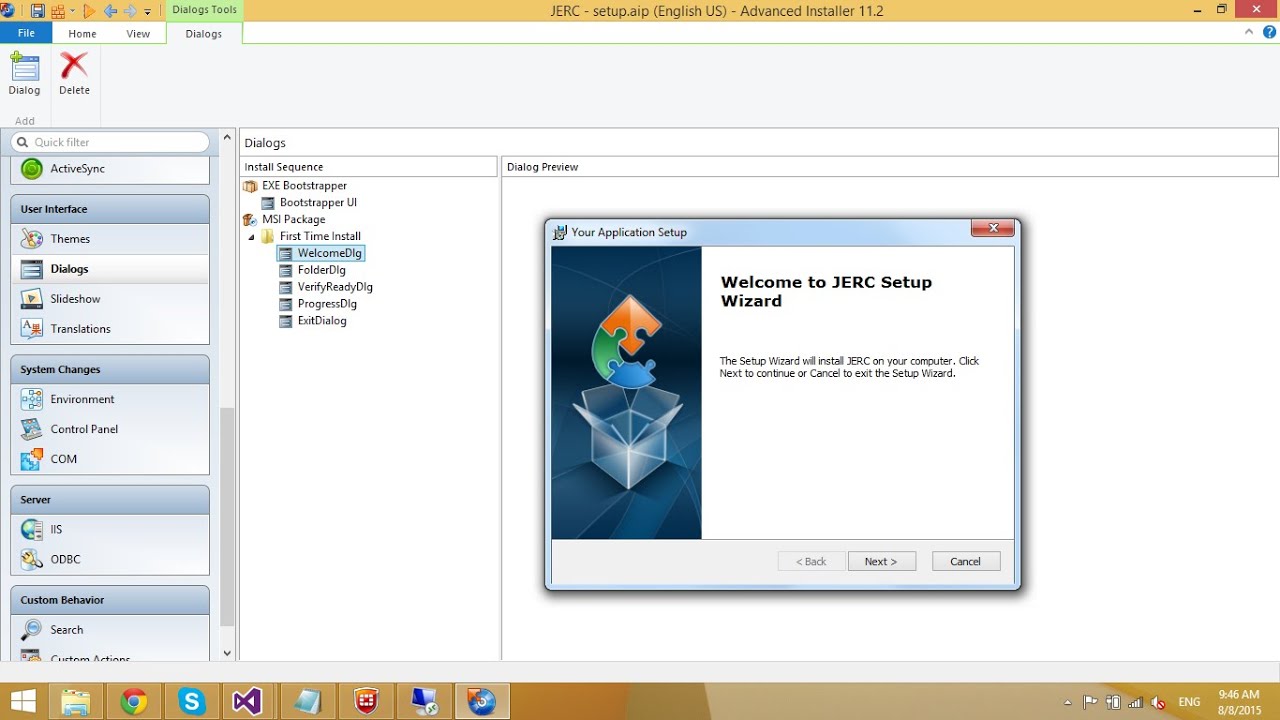Collapse the System Changes section header
The height and width of the screenshot is (720, 1280).
(110, 369)
